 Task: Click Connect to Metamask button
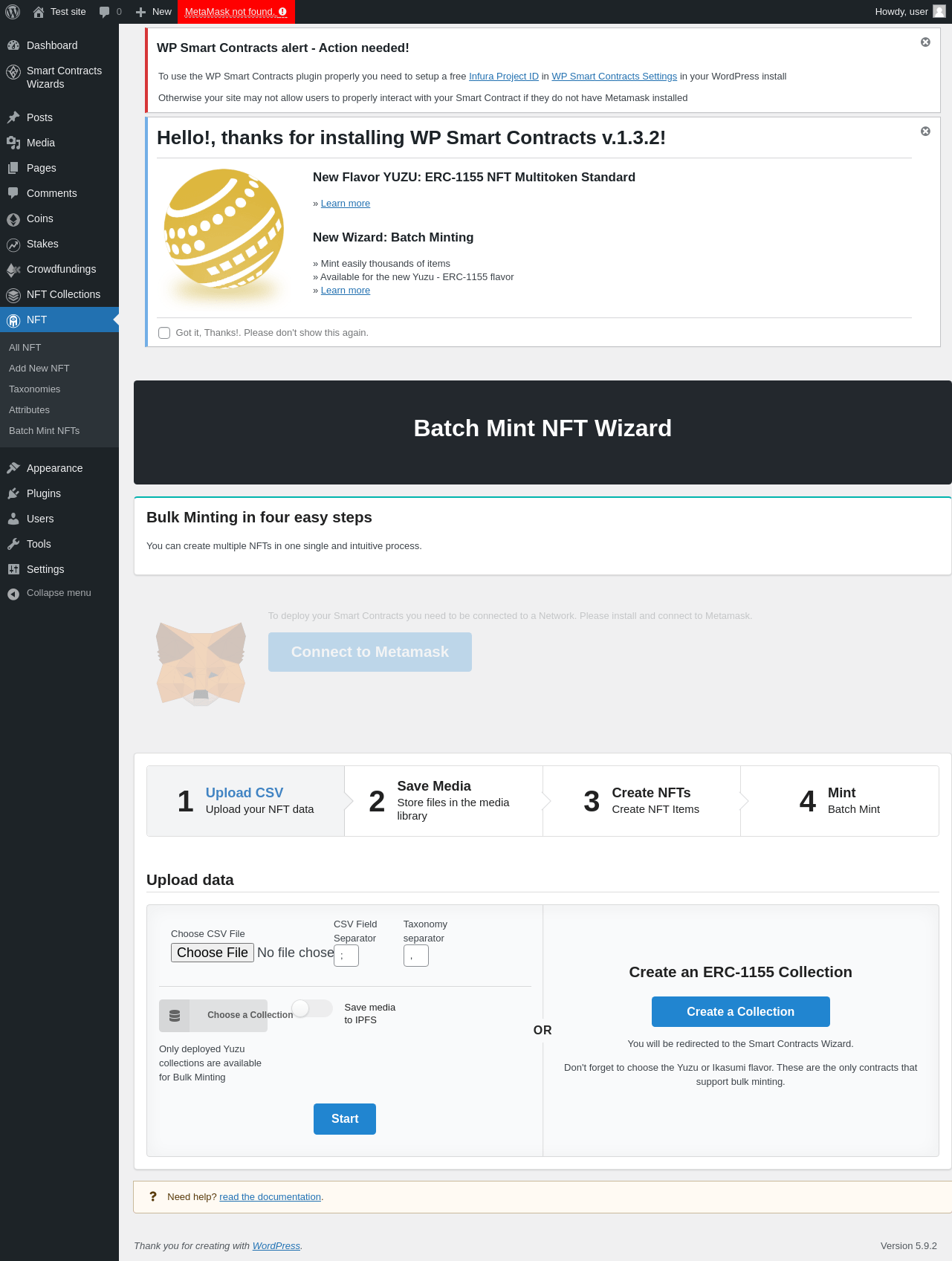pyautogui.click(x=370, y=652)
